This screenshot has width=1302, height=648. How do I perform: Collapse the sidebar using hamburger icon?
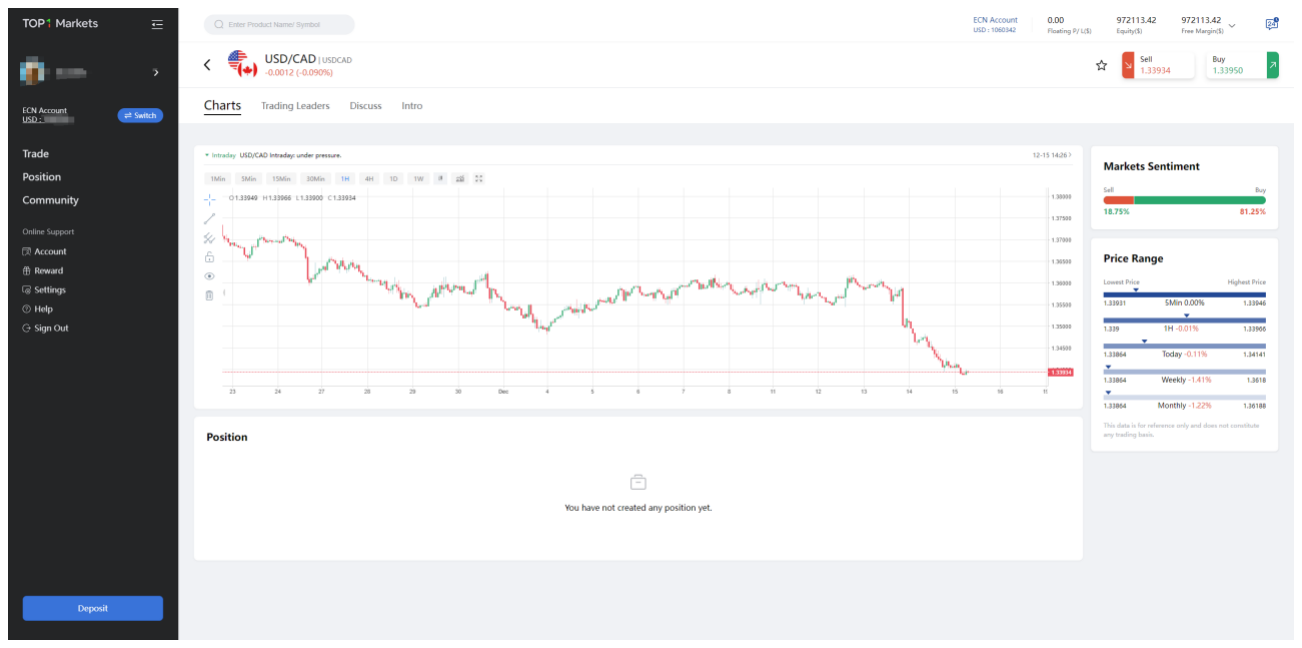pyautogui.click(x=157, y=24)
